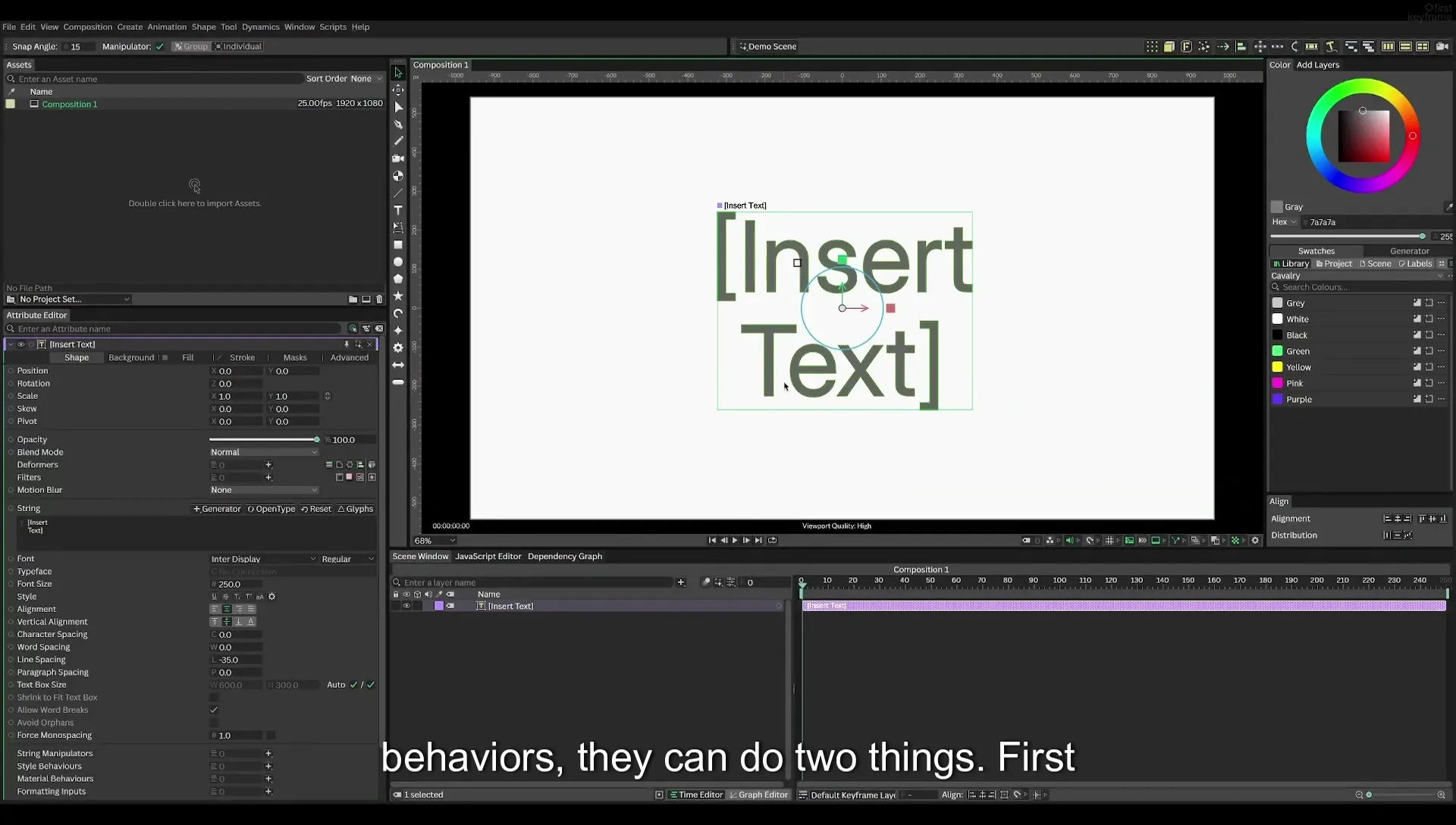Viewport: 1456px width, 825px height.
Task: Switch to the JavaScript Editor tab
Action: click(x=488, y=557)
